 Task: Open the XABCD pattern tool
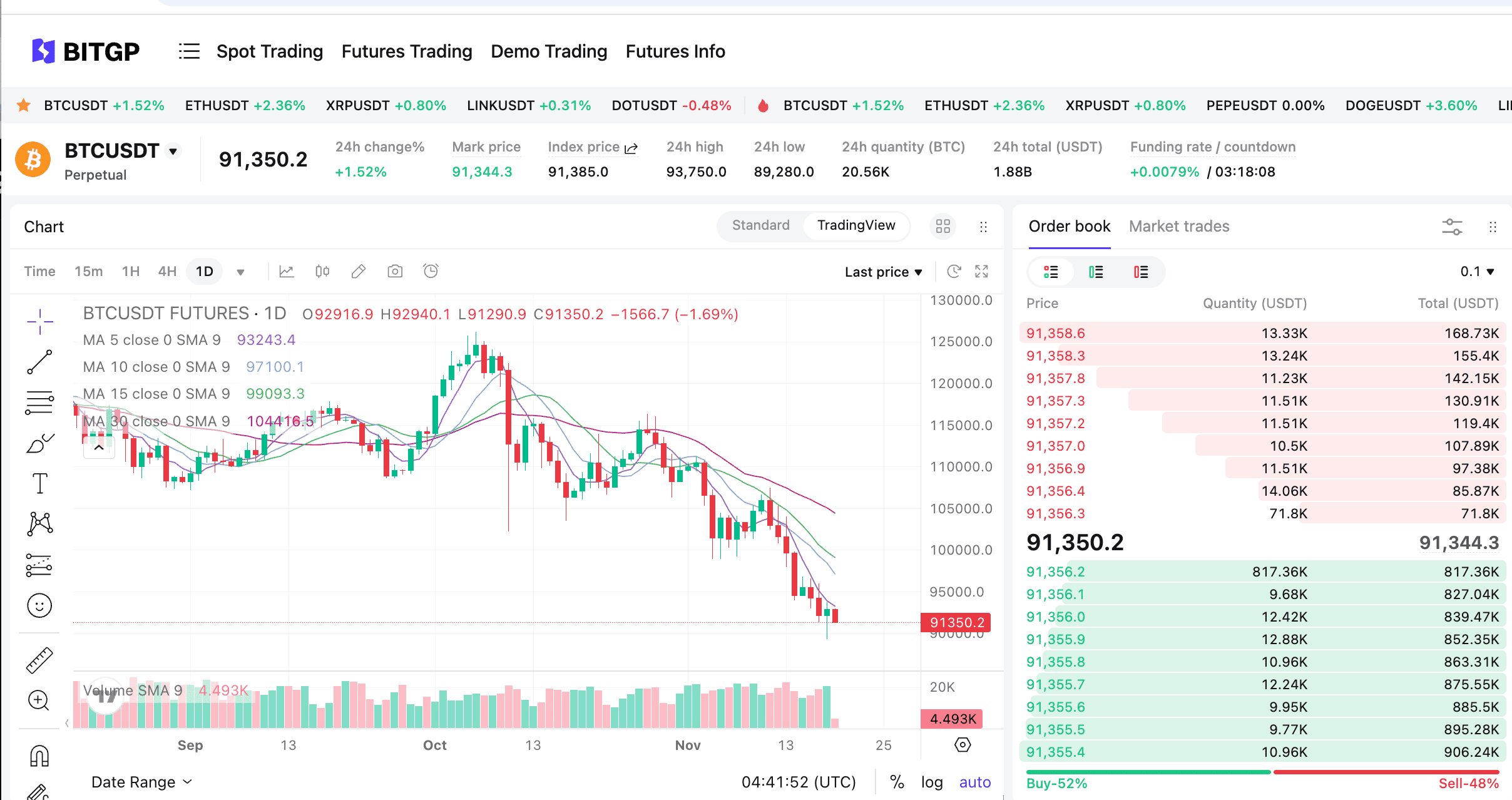(39, 523)
